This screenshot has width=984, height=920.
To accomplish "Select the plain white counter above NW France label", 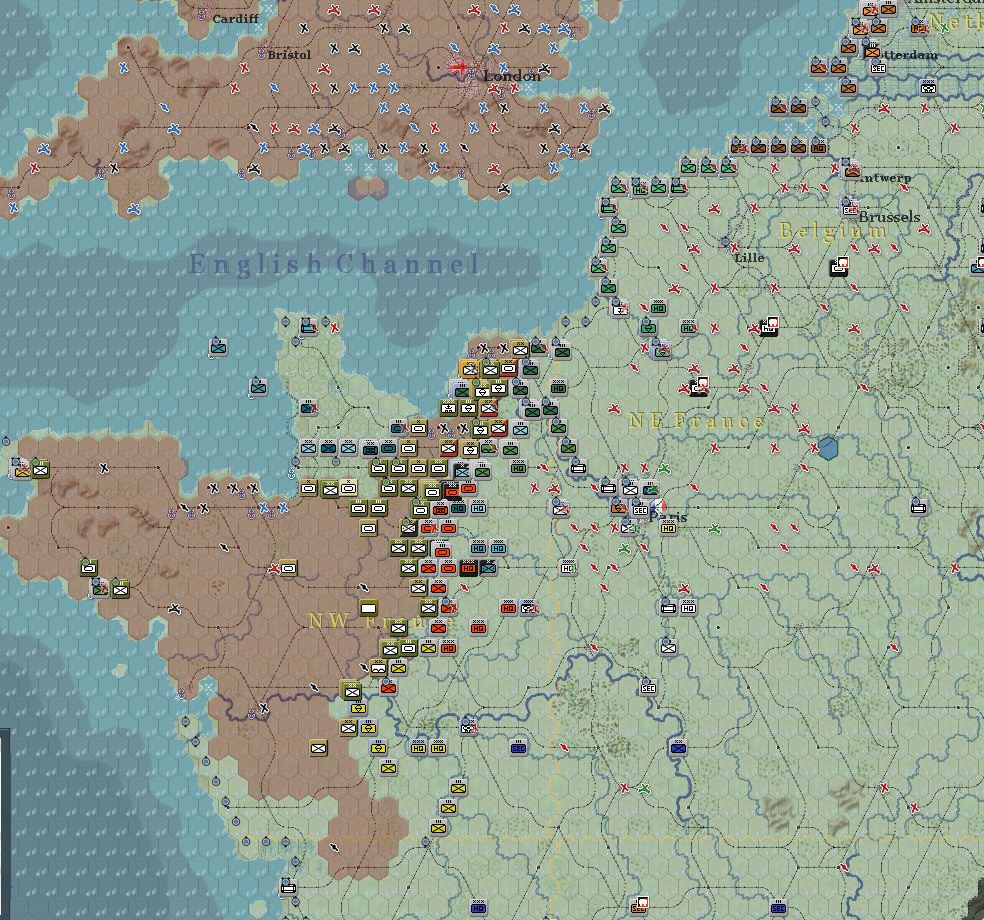I will click(368, 607).
